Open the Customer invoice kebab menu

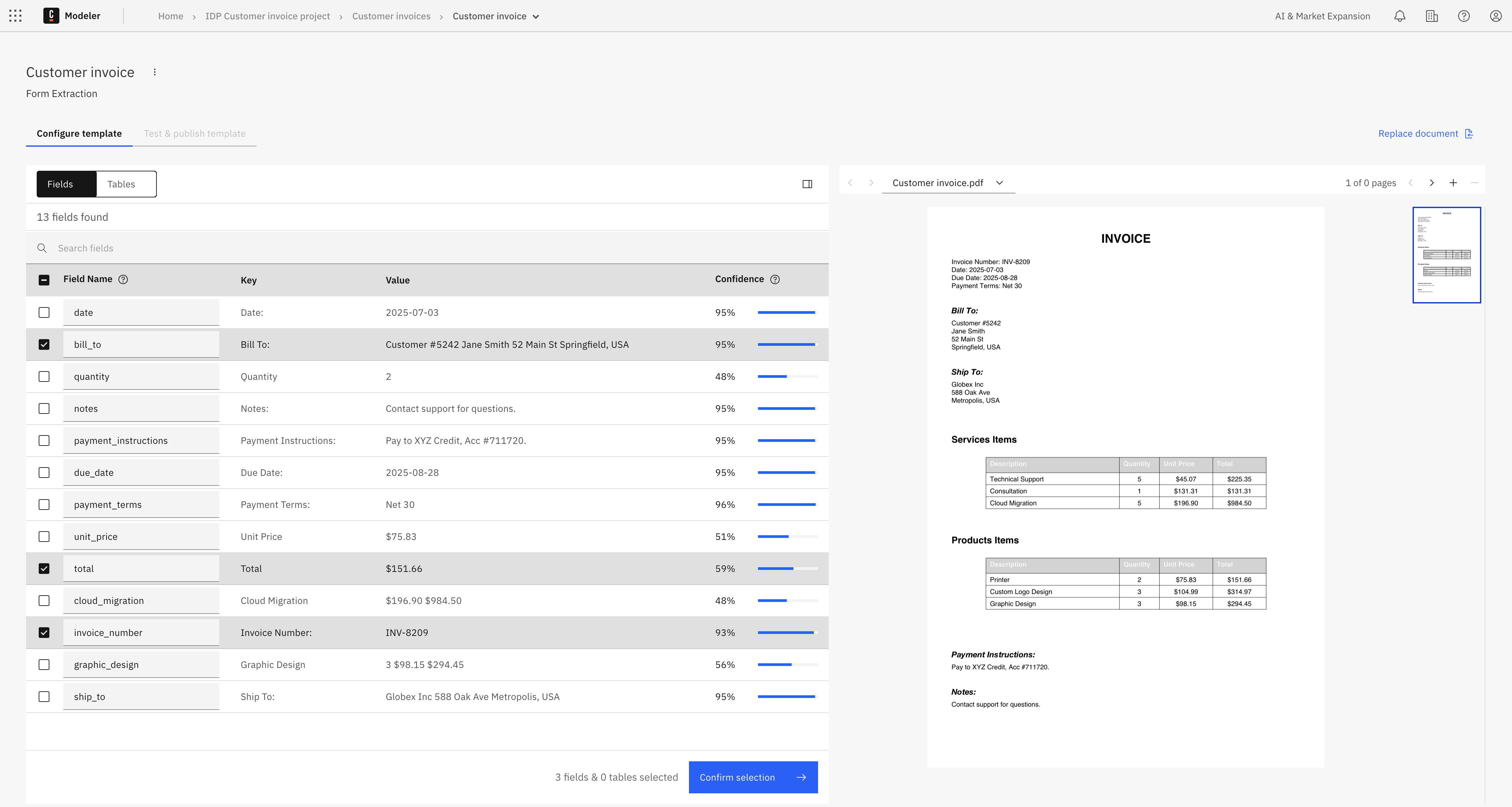(155, 72)
